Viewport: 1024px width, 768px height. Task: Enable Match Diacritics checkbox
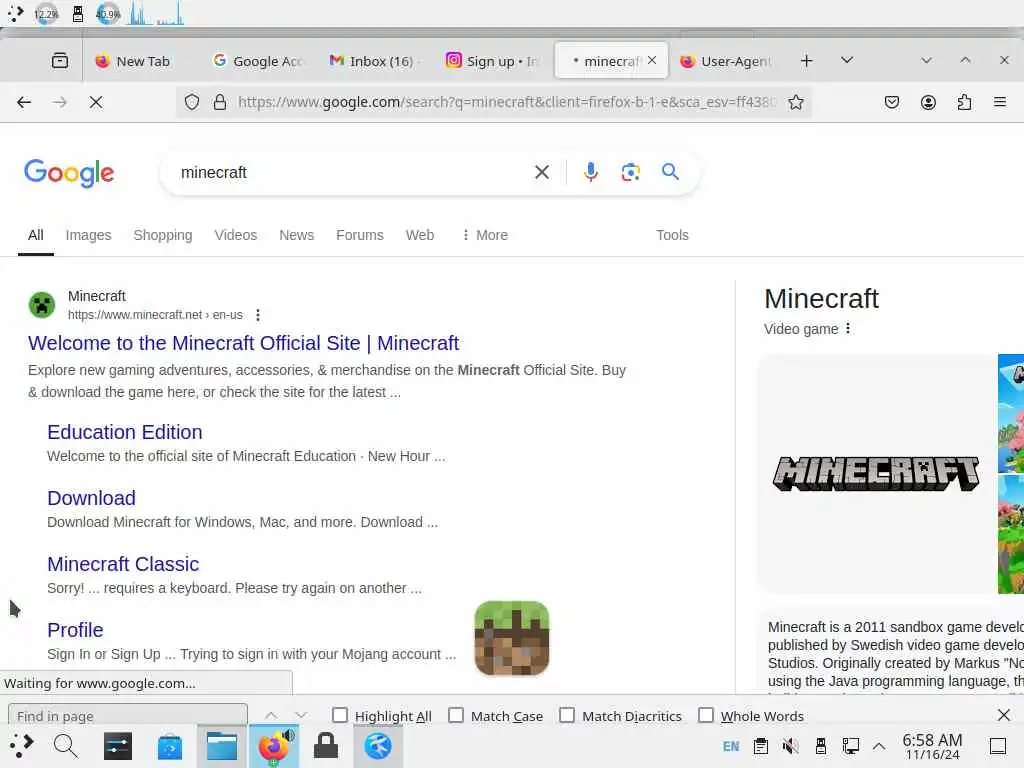coord(567,715)
